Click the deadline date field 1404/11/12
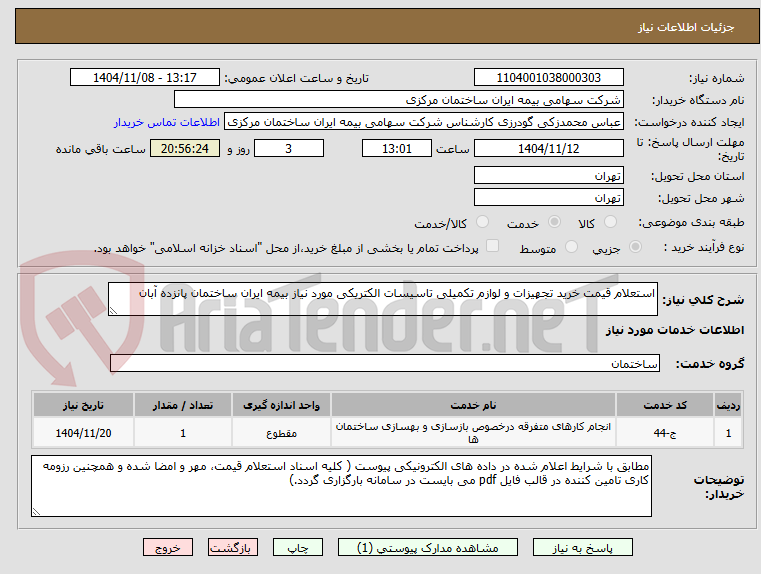The height and width of the screenshot is (574, 761). (548, 148)
